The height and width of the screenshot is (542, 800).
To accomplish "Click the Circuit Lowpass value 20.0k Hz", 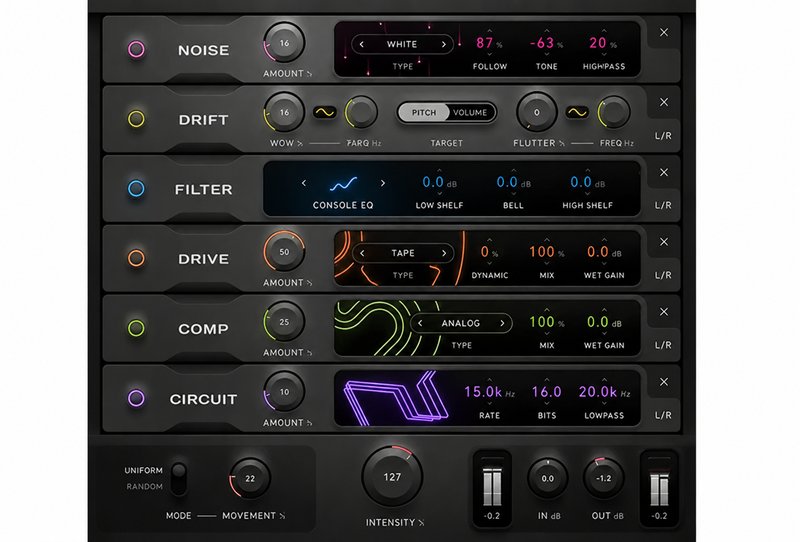I will (x=604, y=392).
